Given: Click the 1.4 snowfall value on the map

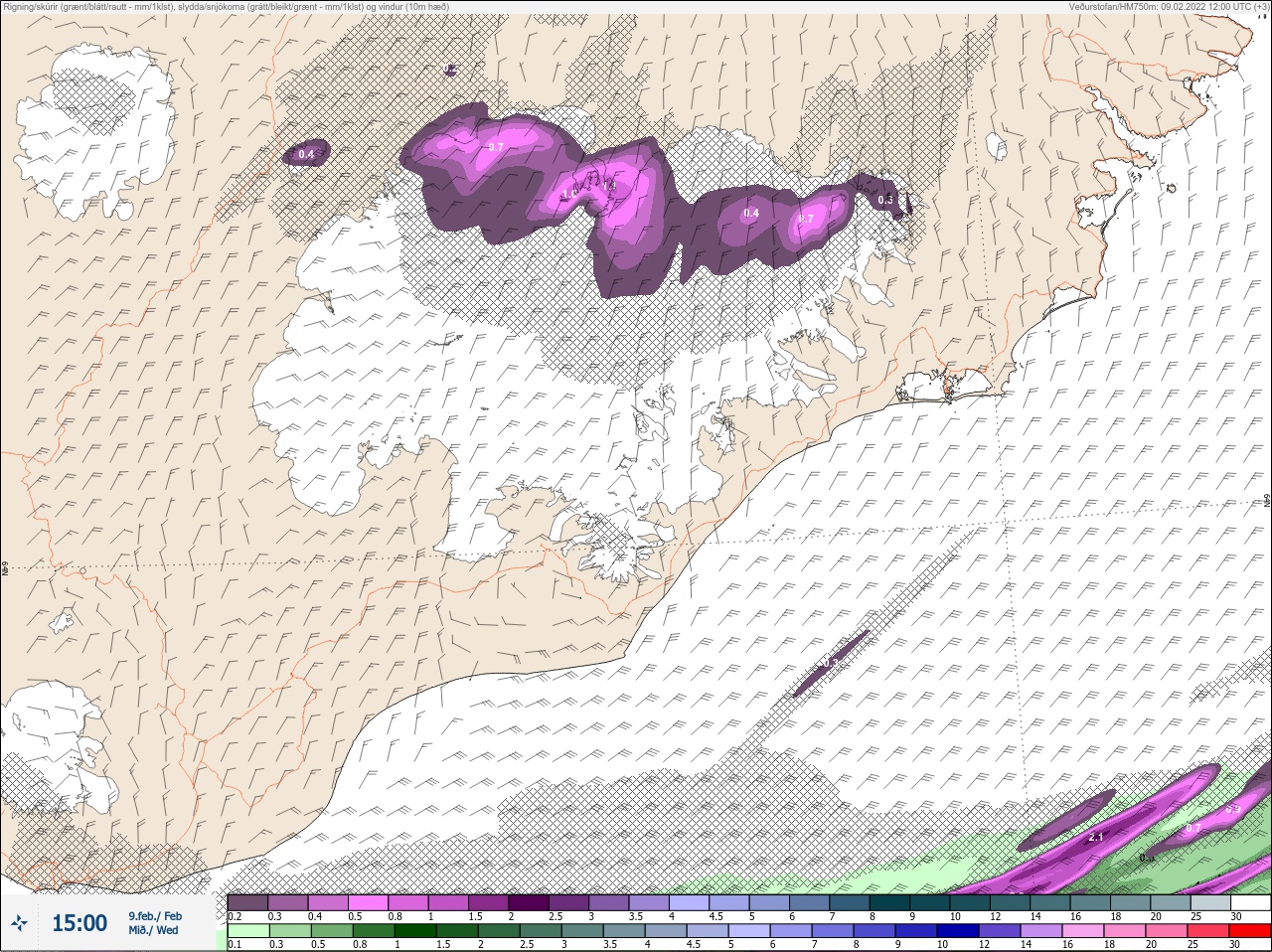Looking at the screenshot, I should click(609, 186).
